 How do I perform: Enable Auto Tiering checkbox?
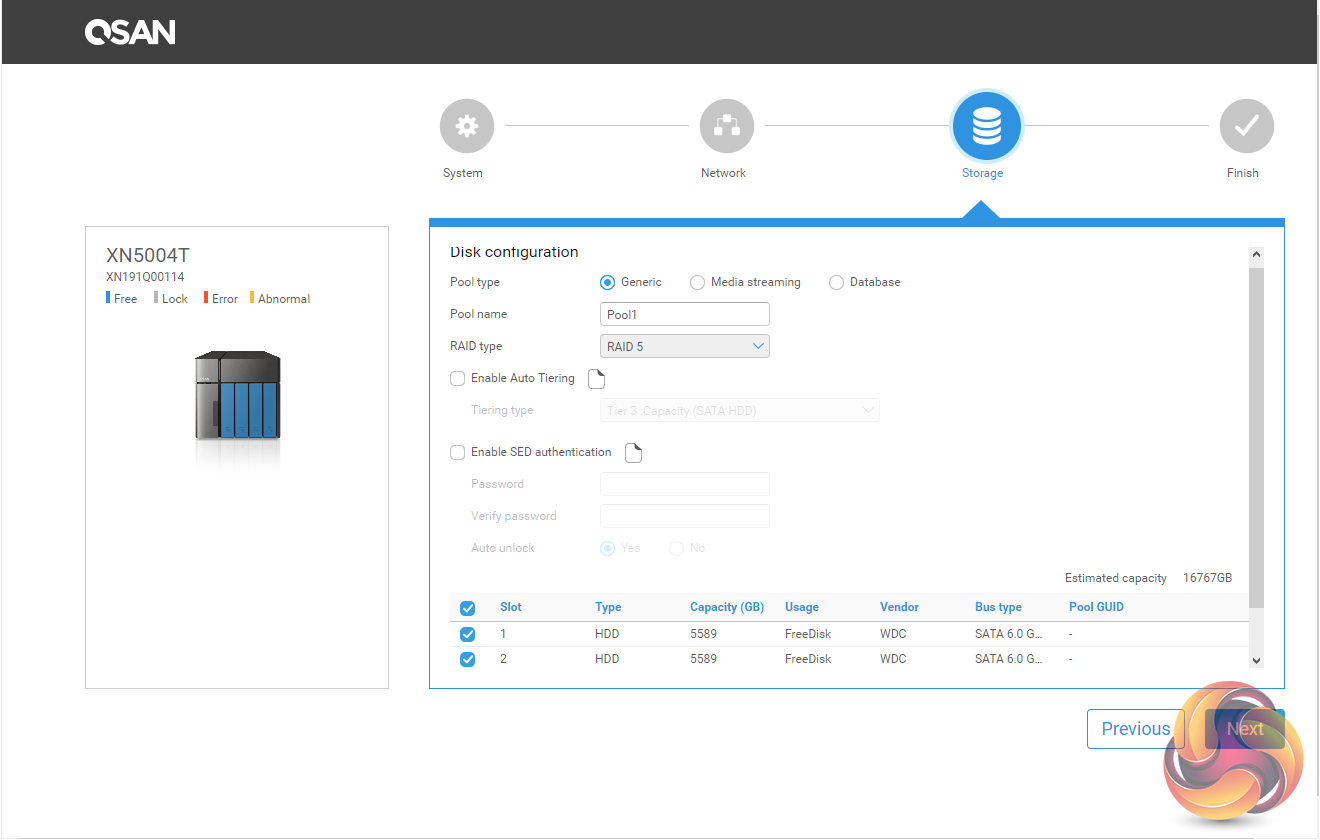458,379
